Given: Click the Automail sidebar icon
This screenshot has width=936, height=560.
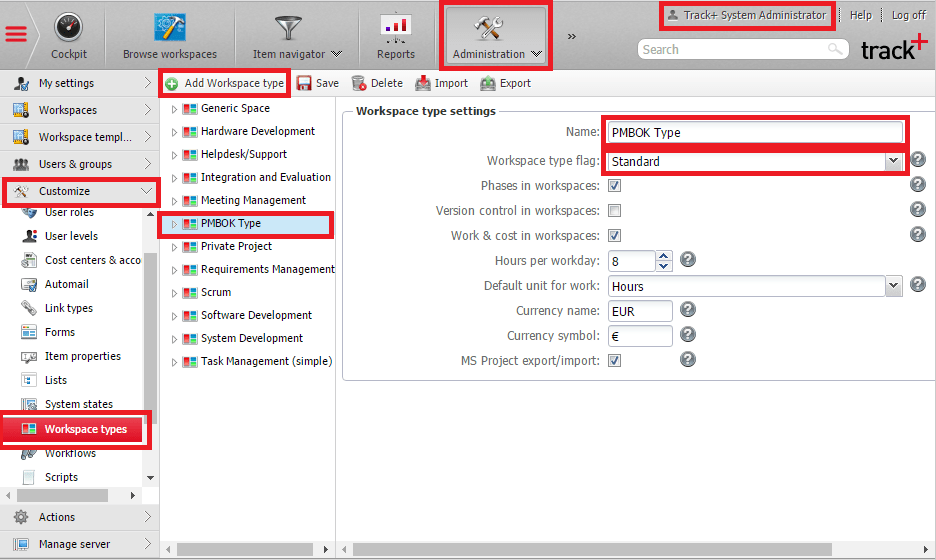Looking at the screenshot, I should (29, 284).
